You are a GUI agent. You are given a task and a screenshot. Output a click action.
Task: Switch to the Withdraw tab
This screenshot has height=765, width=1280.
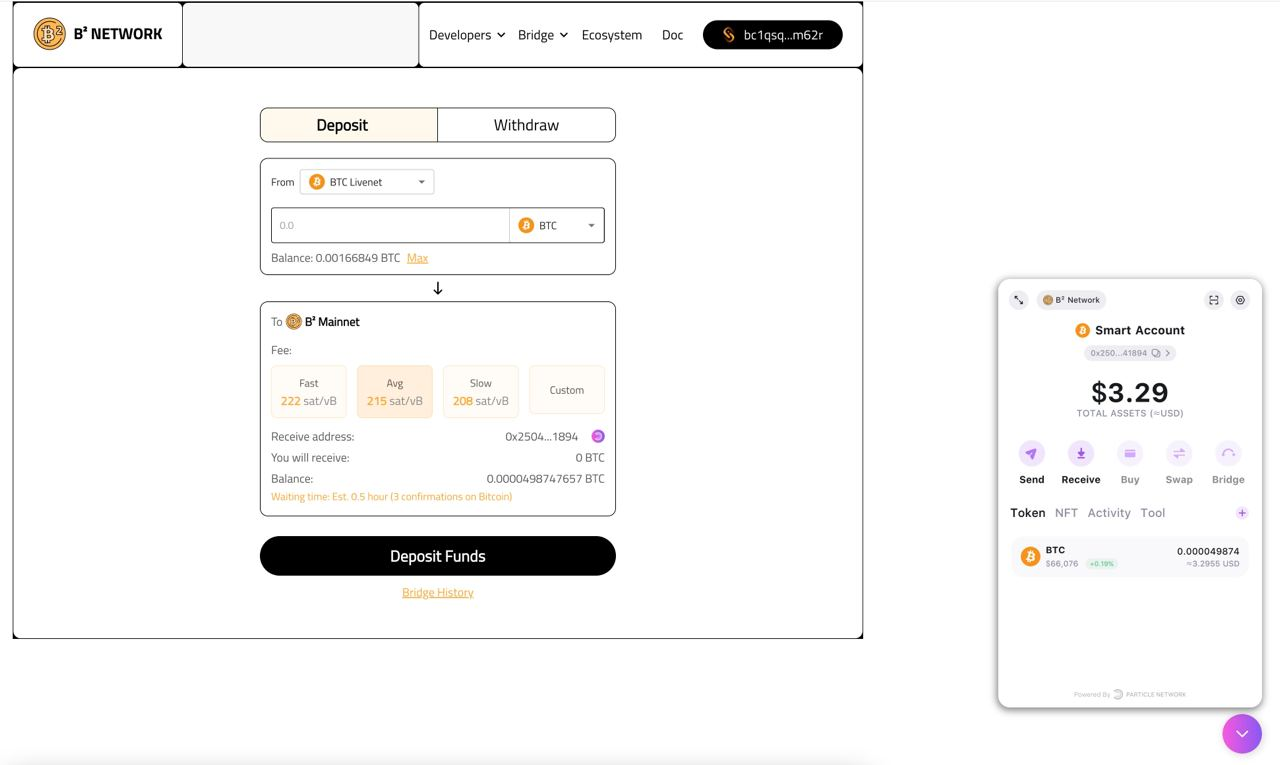coord(526,125)
